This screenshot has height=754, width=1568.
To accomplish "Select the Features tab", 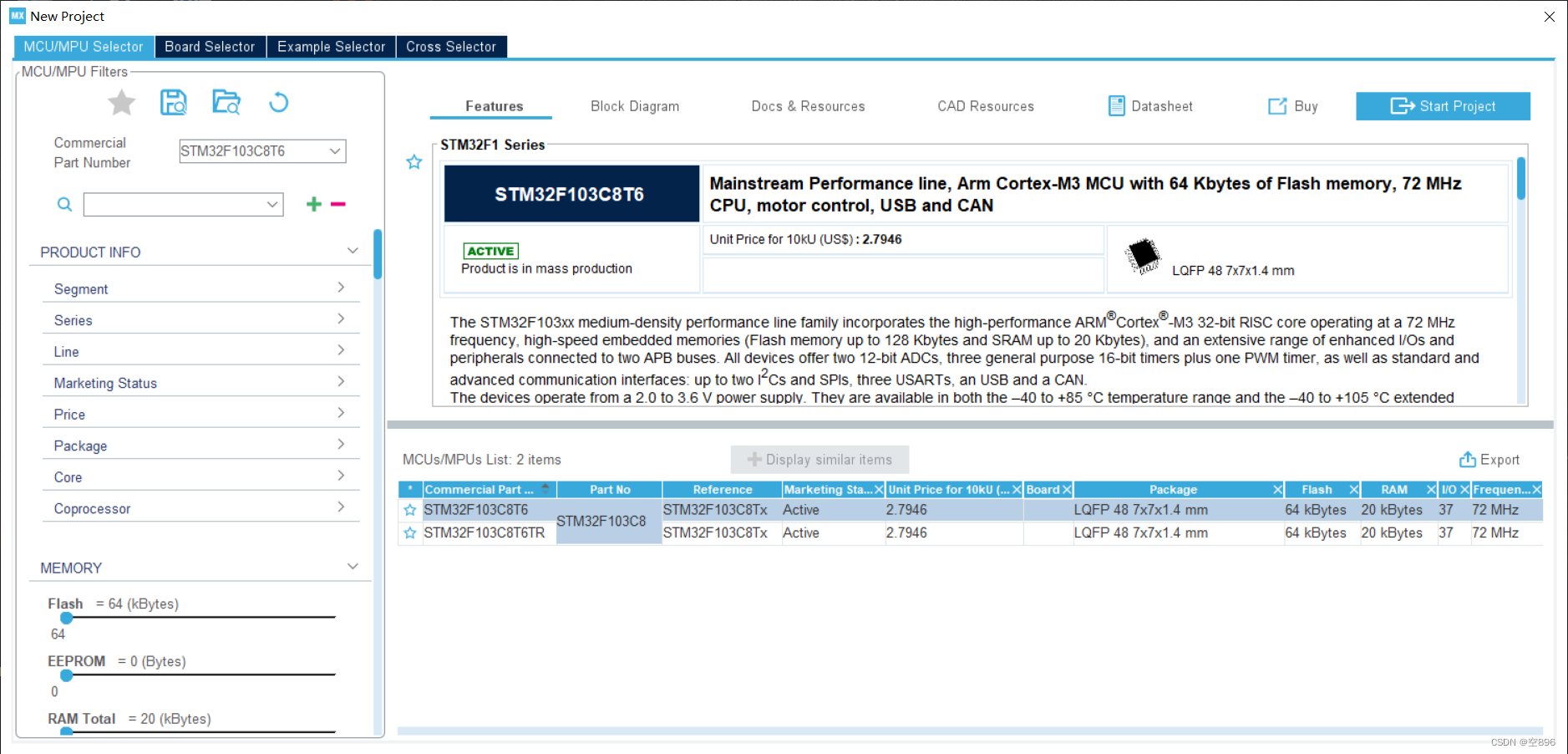I will (x=494, y=106).
